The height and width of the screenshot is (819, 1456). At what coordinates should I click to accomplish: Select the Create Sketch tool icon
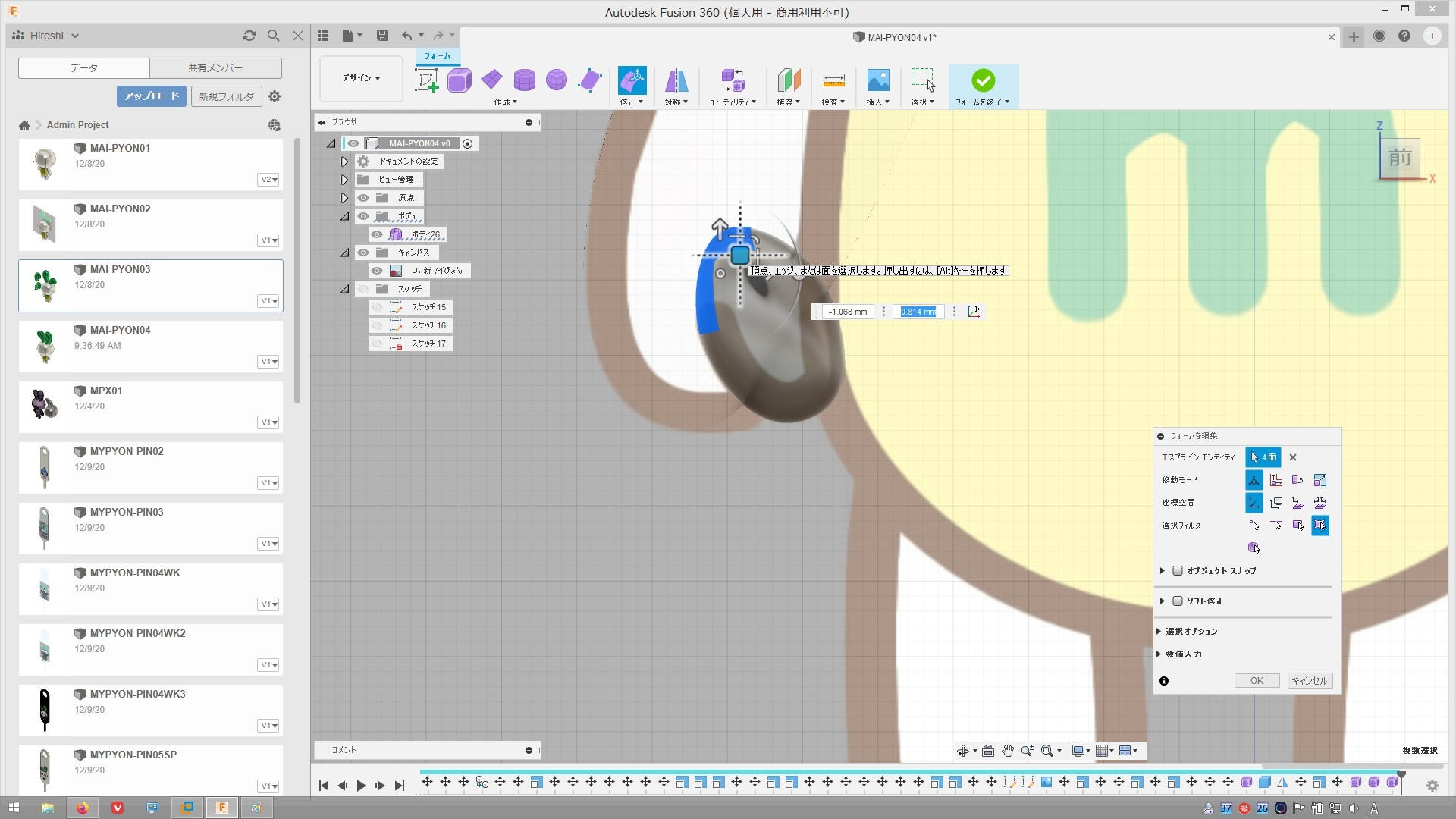click(426, 80)
